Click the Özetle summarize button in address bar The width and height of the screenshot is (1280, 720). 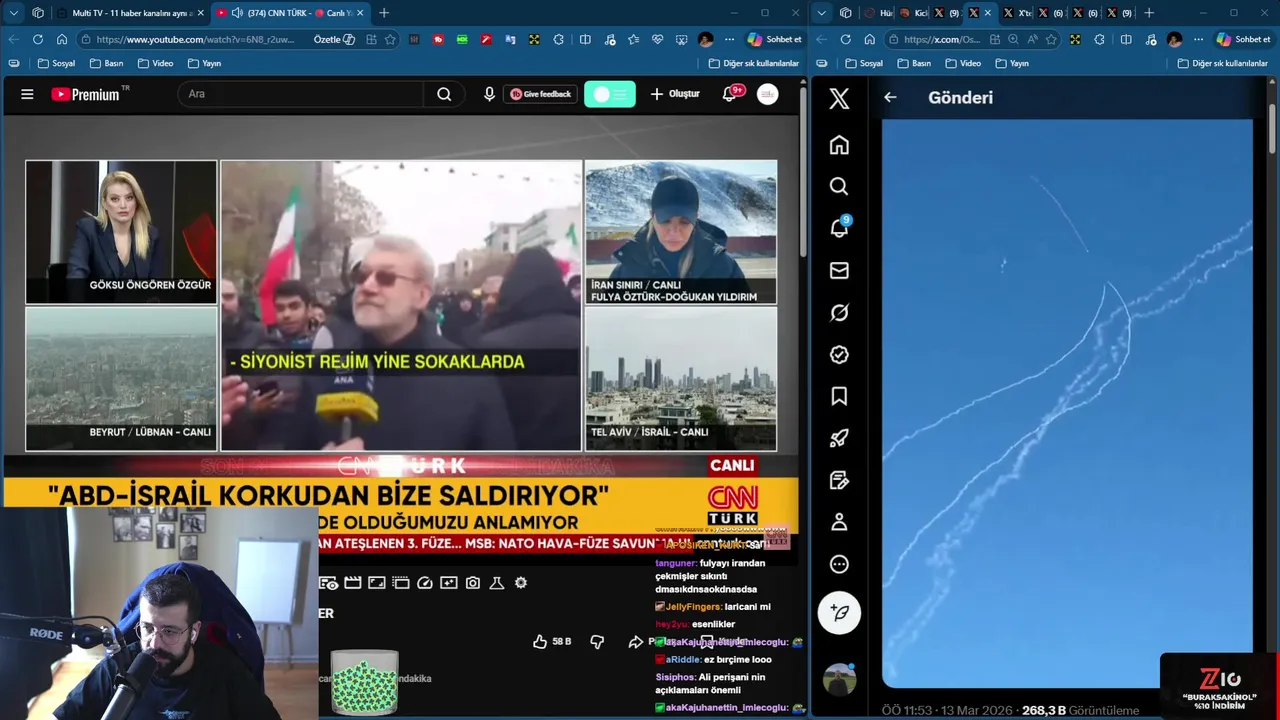pyautogui.click(x=334, y=39)
